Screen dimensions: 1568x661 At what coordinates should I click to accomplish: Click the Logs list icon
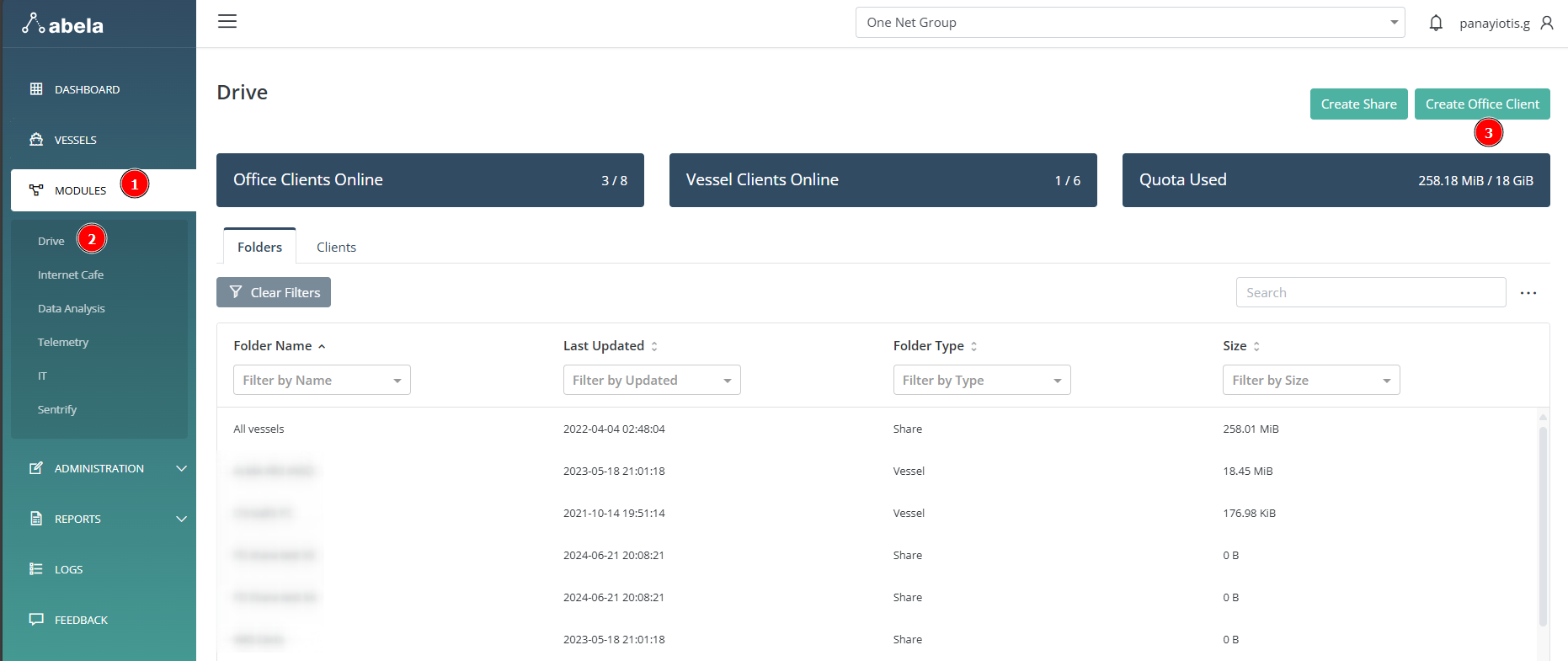pyautogui.click(x=36, y=568)
